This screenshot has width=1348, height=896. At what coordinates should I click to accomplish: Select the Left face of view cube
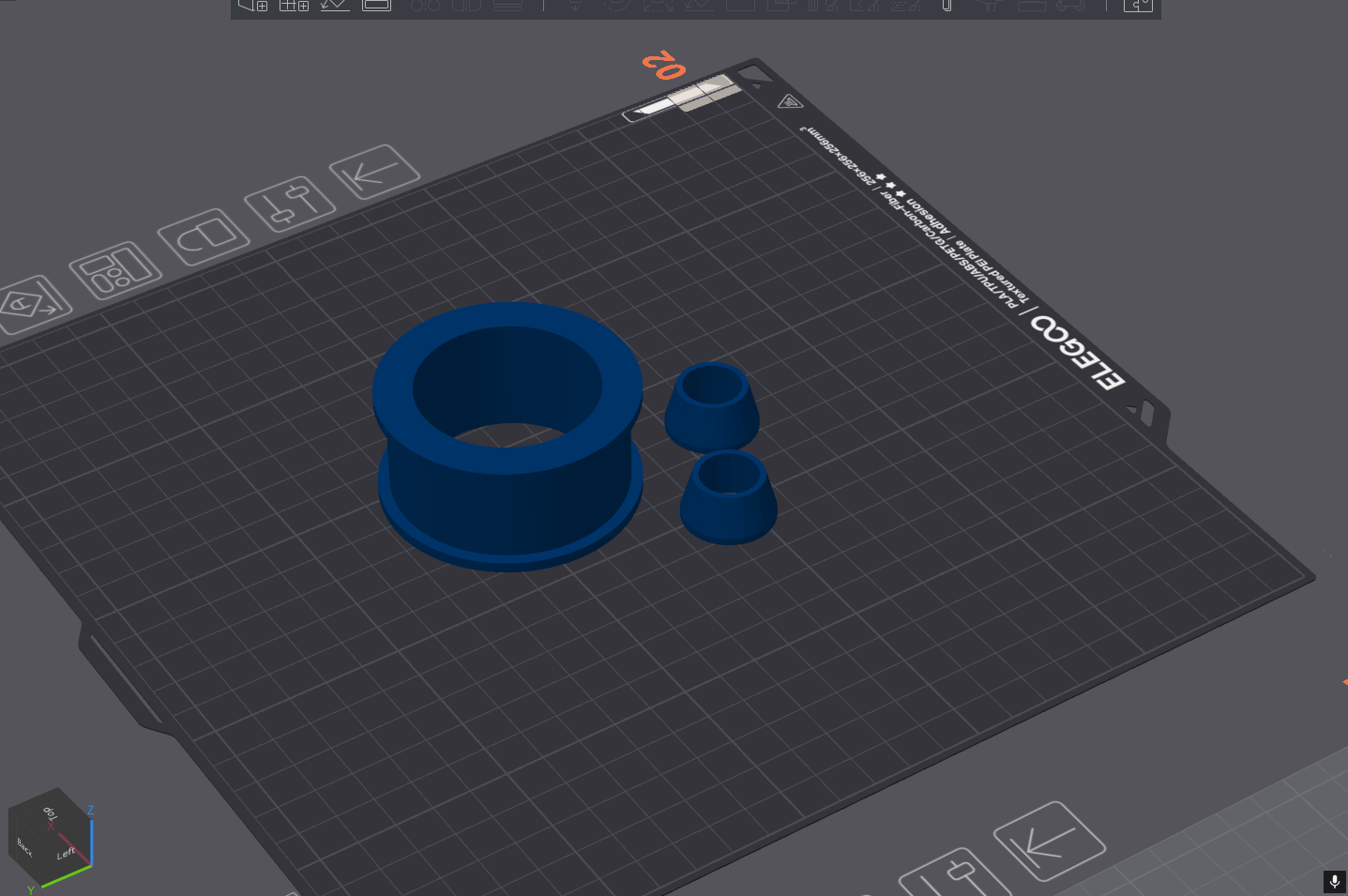tap(68, 852)
